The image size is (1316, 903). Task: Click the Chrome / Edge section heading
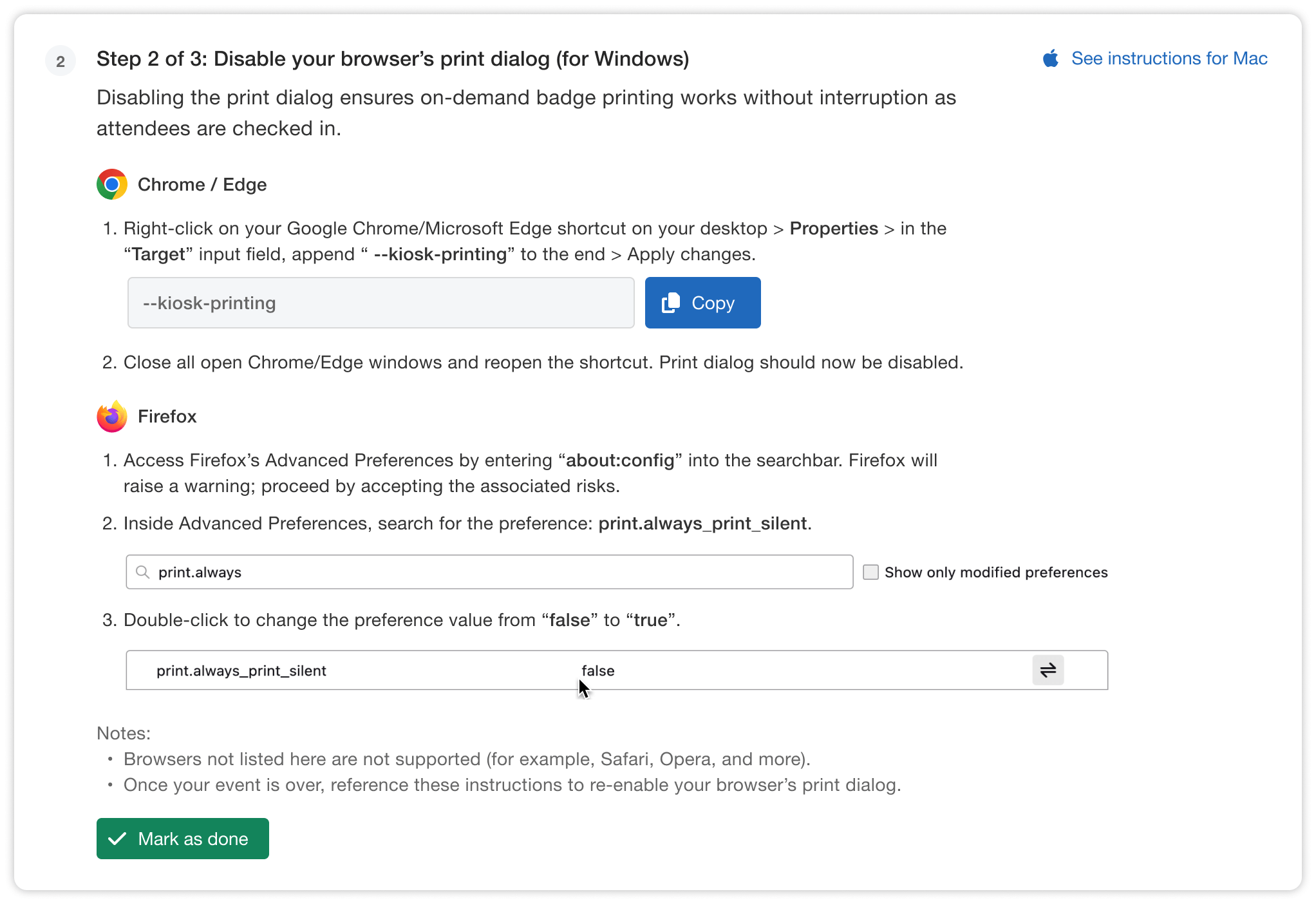coord(202,184)
